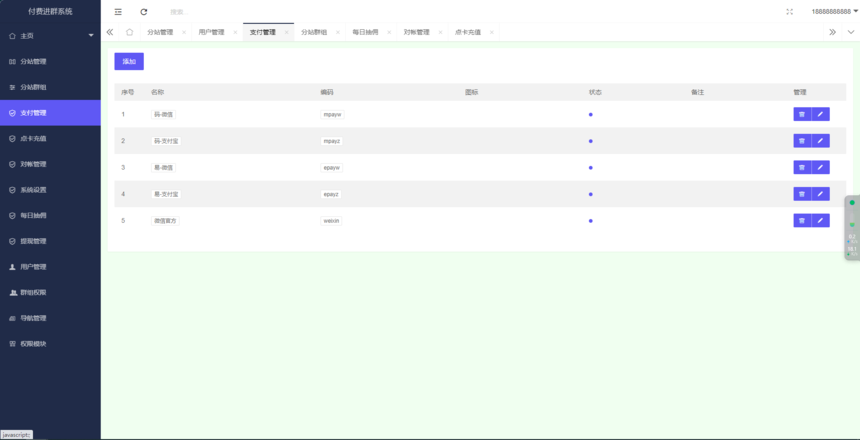Expand the 主页 sidebar menu

[x=50, y=36]
